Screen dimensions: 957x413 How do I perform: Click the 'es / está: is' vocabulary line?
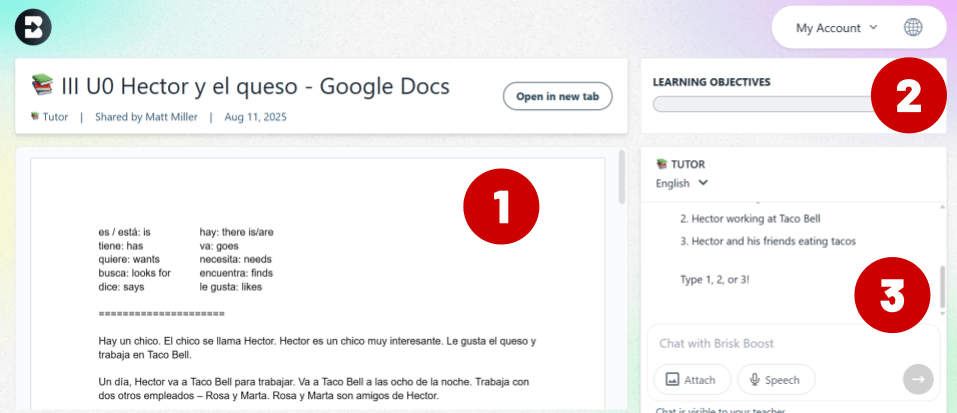(124, 232)
